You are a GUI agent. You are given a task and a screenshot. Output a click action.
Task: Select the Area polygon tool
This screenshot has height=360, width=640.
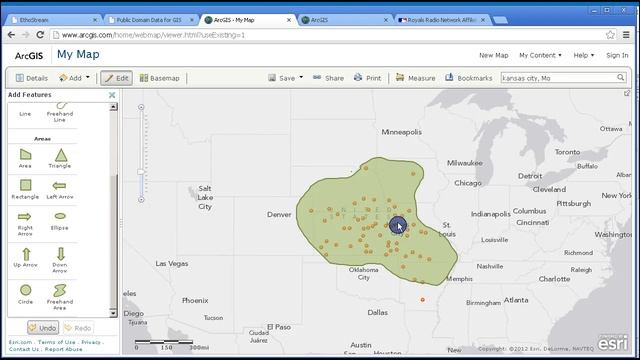coord(25,158)
